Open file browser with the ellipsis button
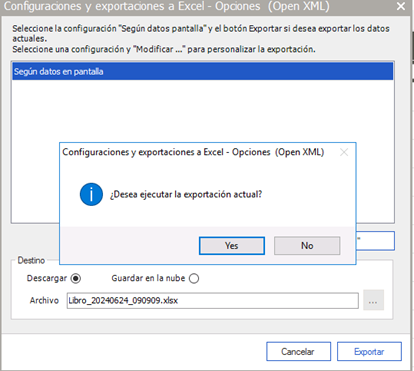The height and width of the screenshot is (371, 414). (373, 300)
